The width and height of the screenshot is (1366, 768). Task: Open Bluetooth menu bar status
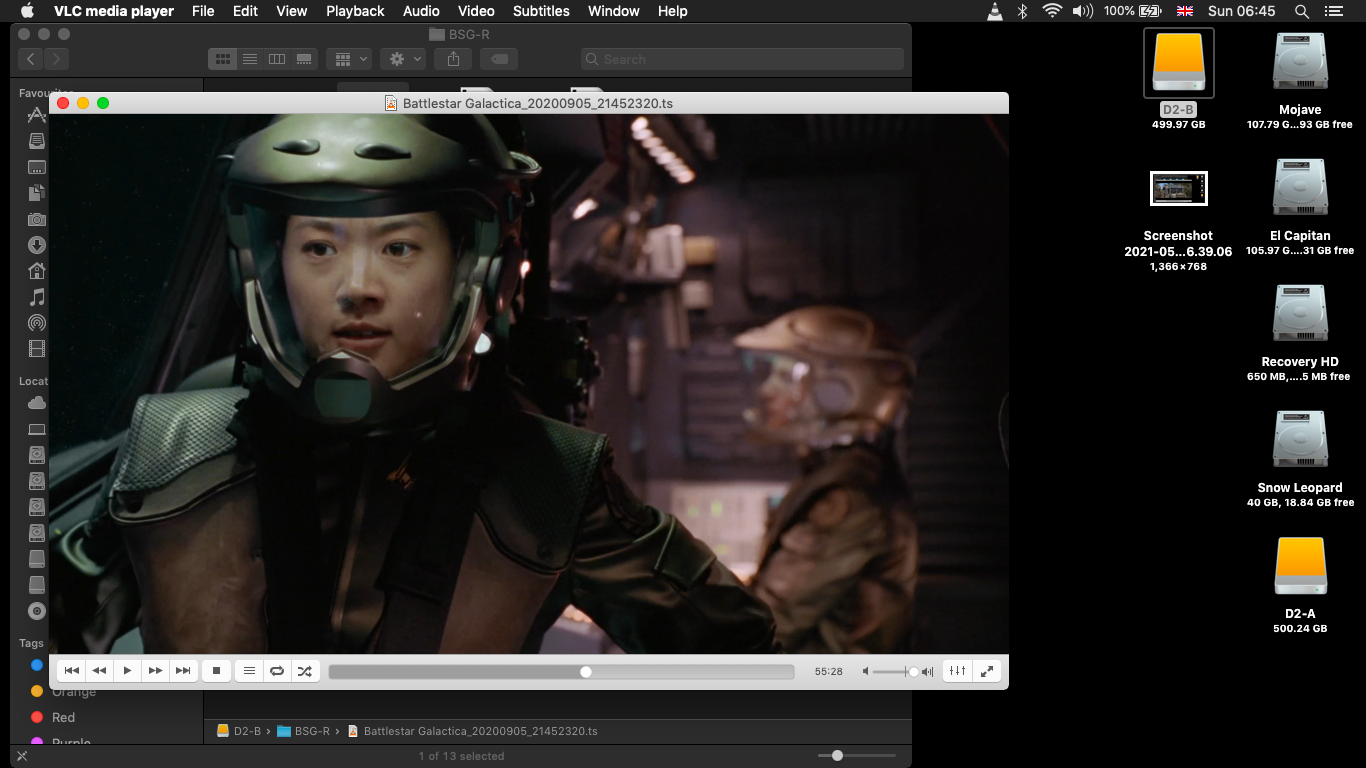[x=1022, y=11]
